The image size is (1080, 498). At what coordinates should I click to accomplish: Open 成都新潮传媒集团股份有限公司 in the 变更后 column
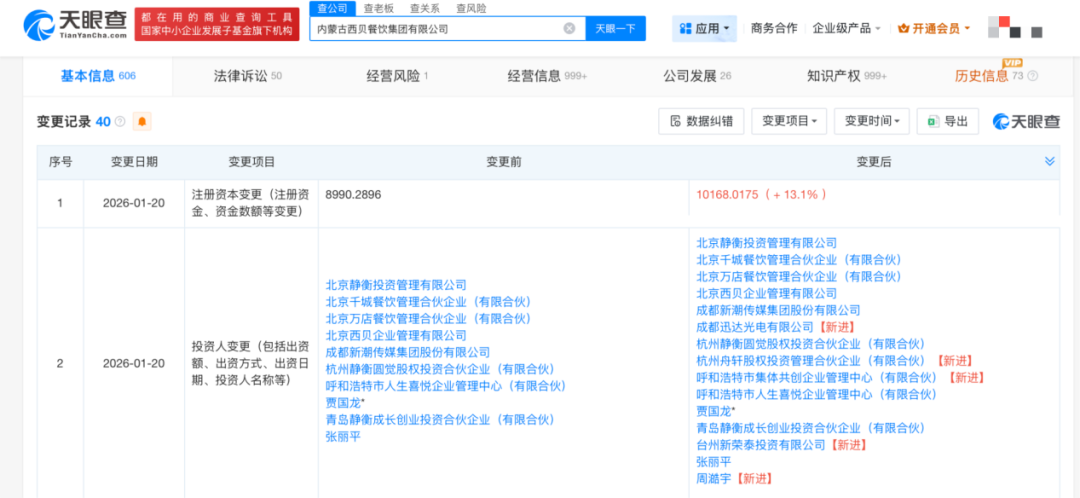pyautogui.click(x=778, y=310)
